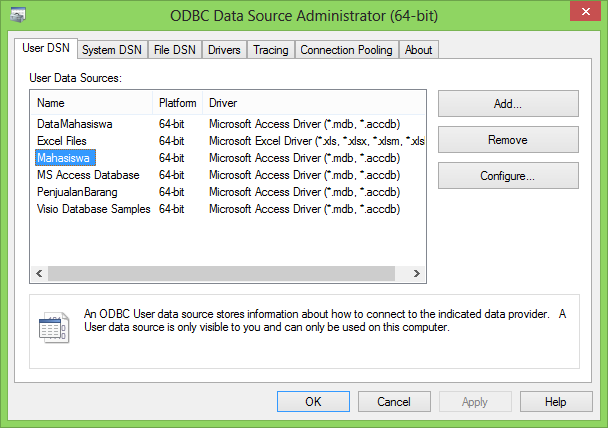Click the Cancel button

[x=394, y=402]
